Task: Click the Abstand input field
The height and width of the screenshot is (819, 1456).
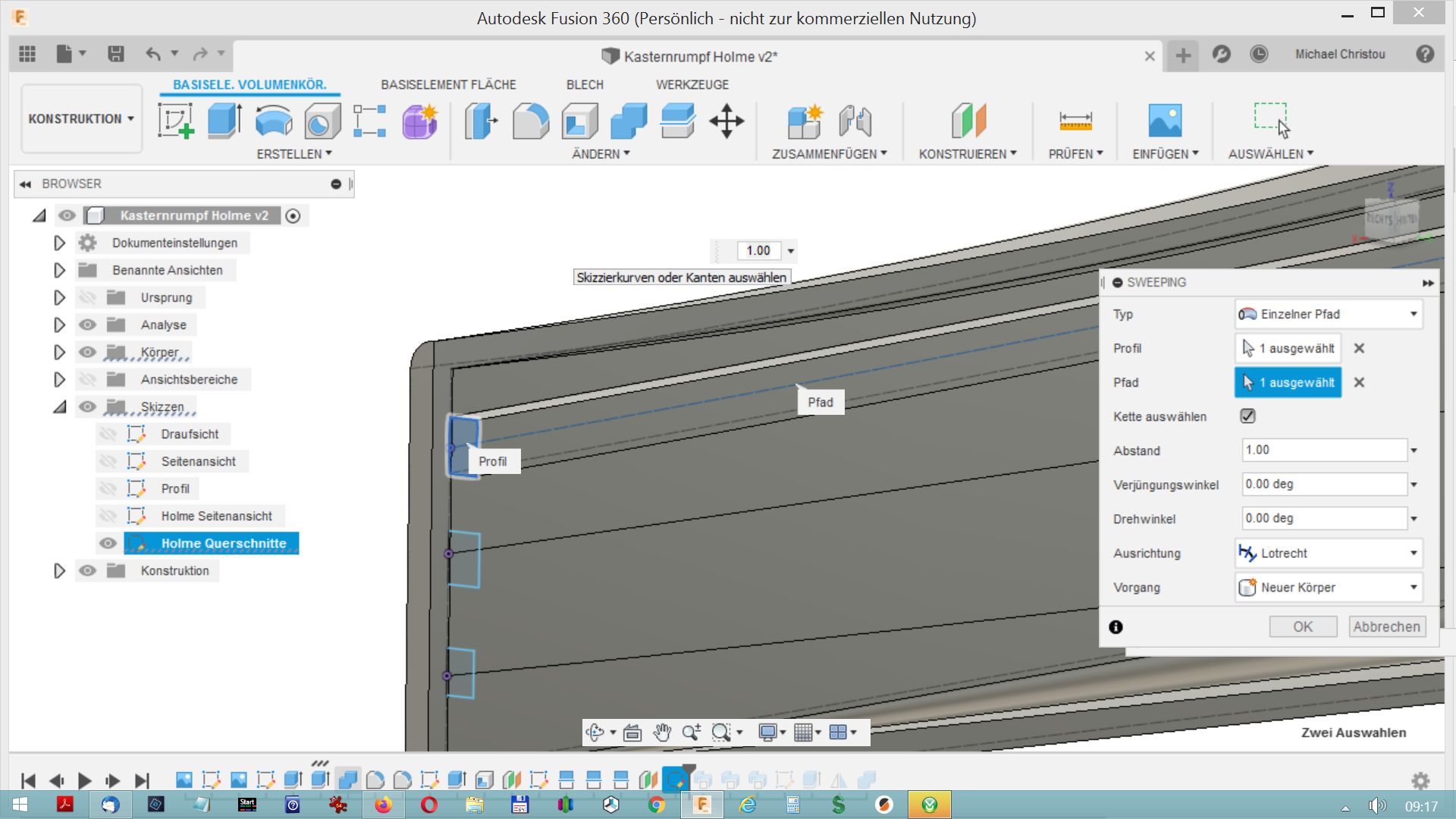Action: [1323, 450]
